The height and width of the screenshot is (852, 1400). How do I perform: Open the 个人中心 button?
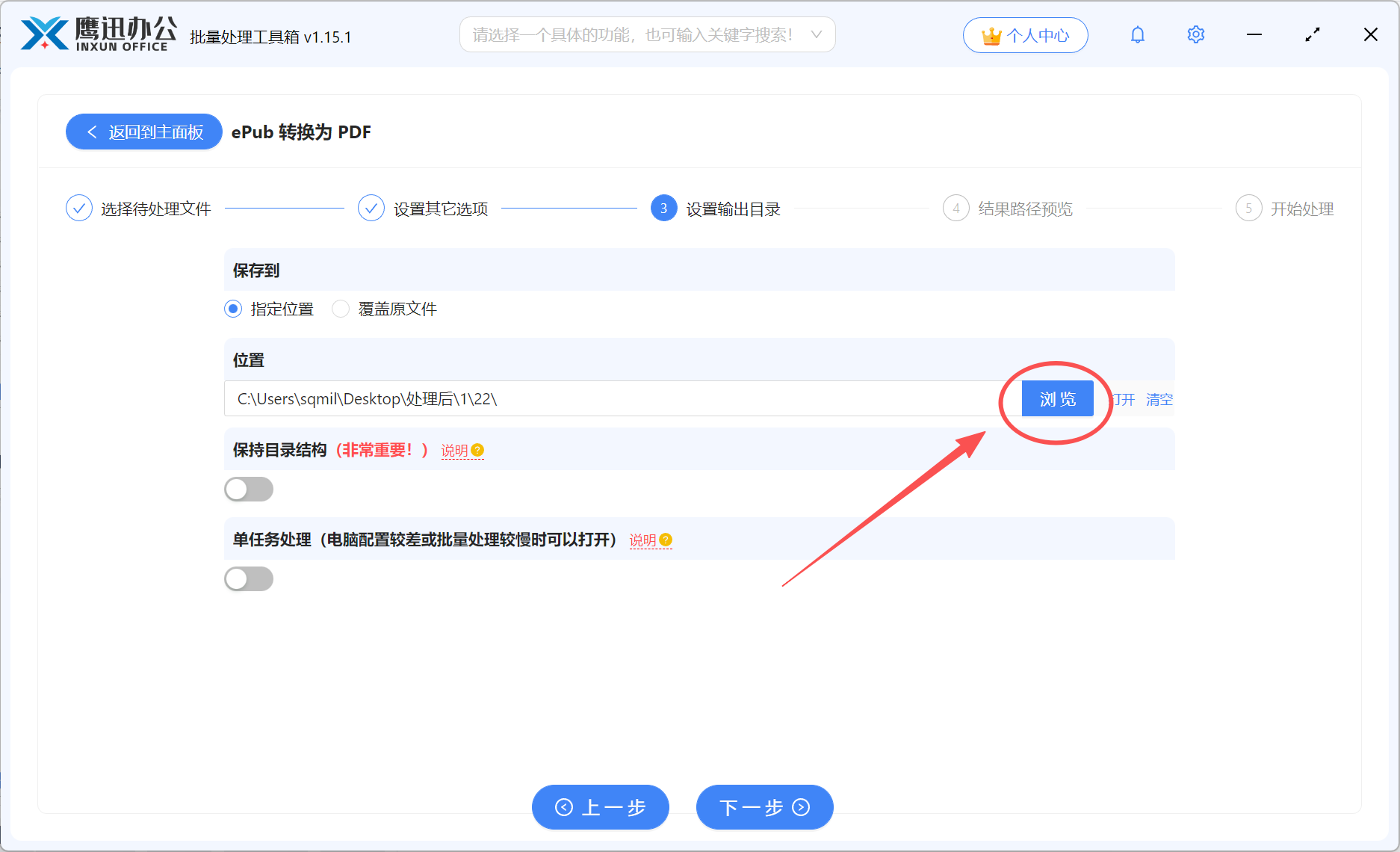pyautogui.click(x=1026, y=35)
